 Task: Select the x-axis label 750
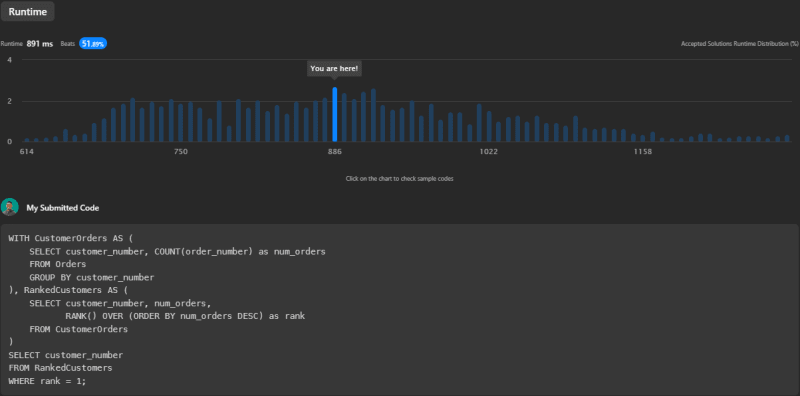181,152
